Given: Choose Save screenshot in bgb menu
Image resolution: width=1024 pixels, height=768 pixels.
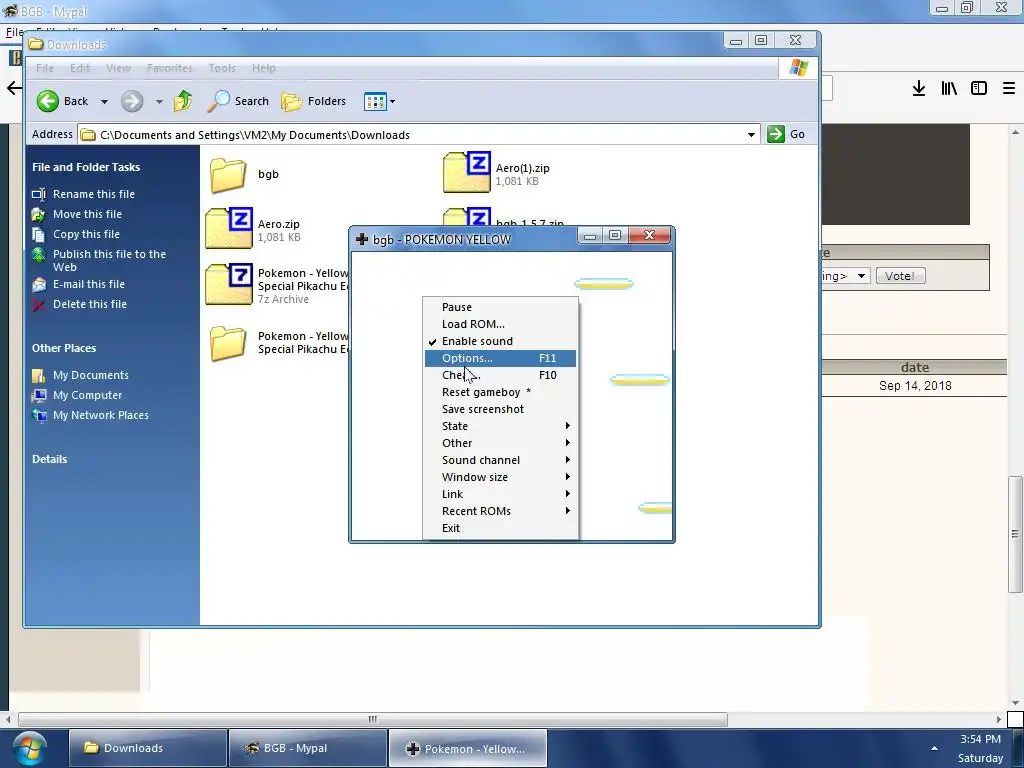Looking at the screenshot, I should tap(500, 409).
